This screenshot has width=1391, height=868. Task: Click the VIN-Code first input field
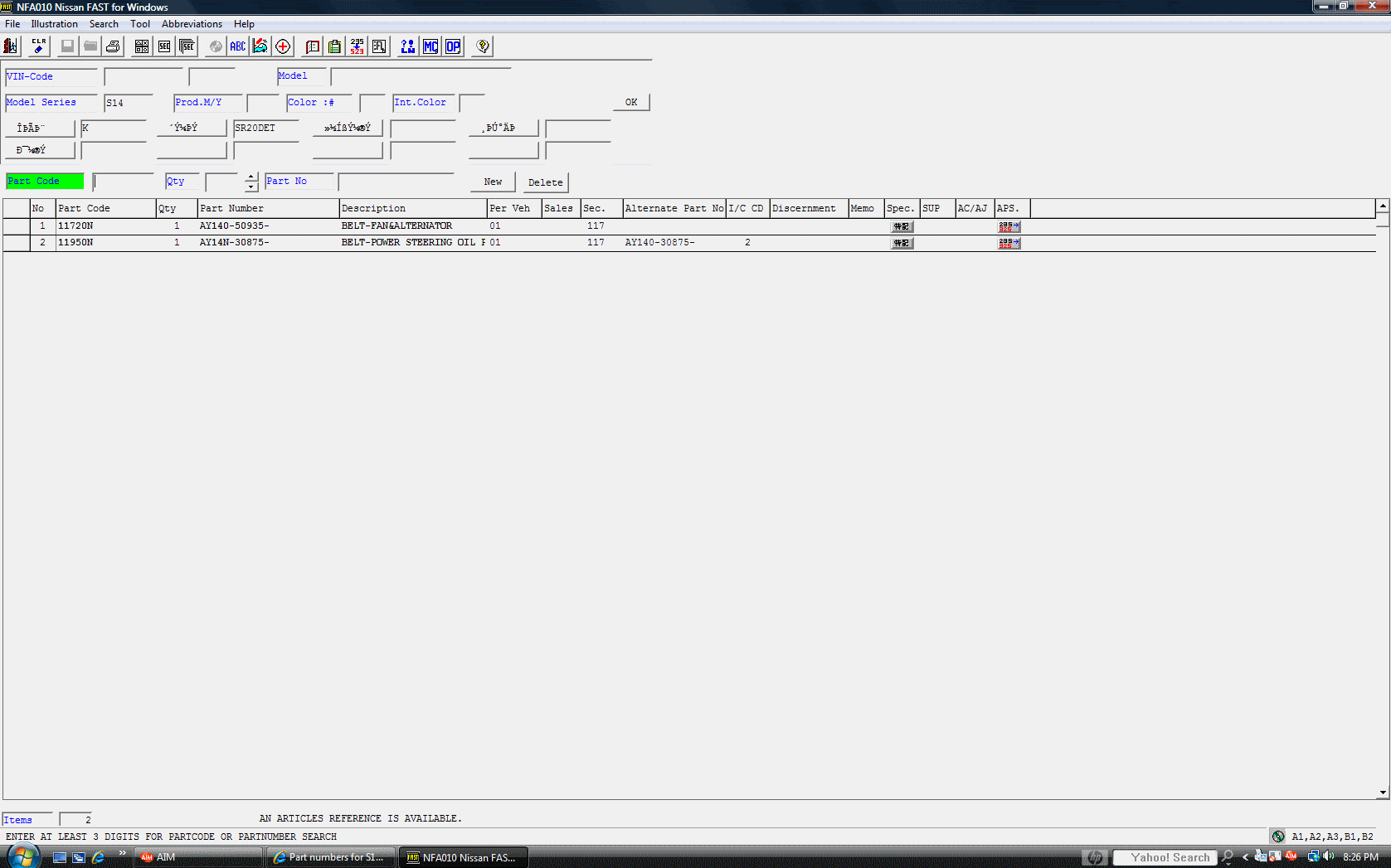point(143,76)
